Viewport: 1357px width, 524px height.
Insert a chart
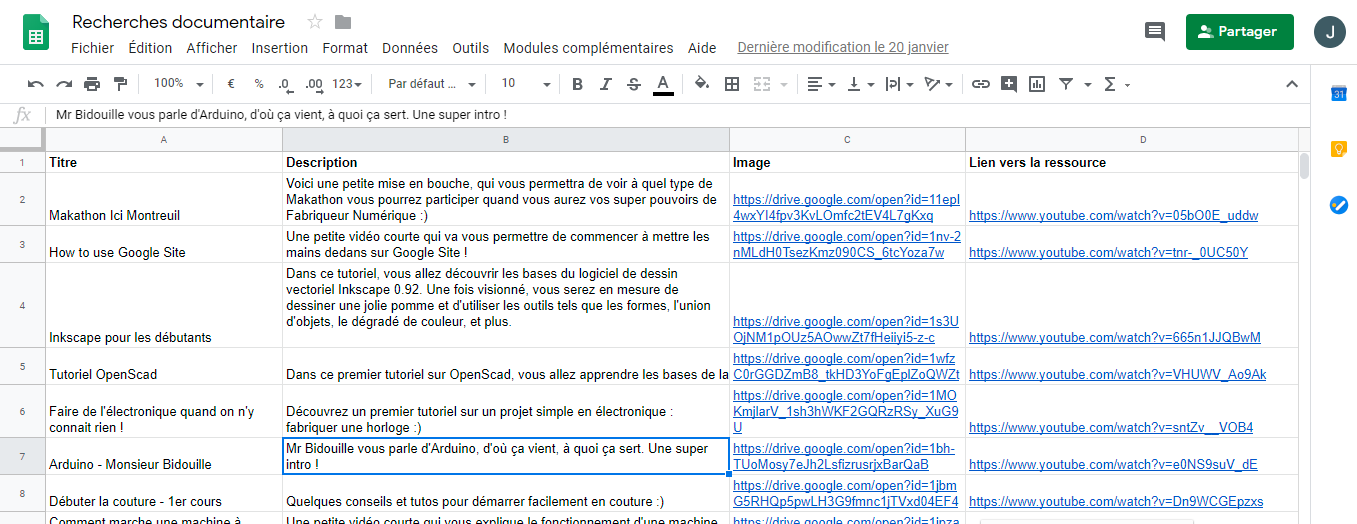pos(1037,84)
